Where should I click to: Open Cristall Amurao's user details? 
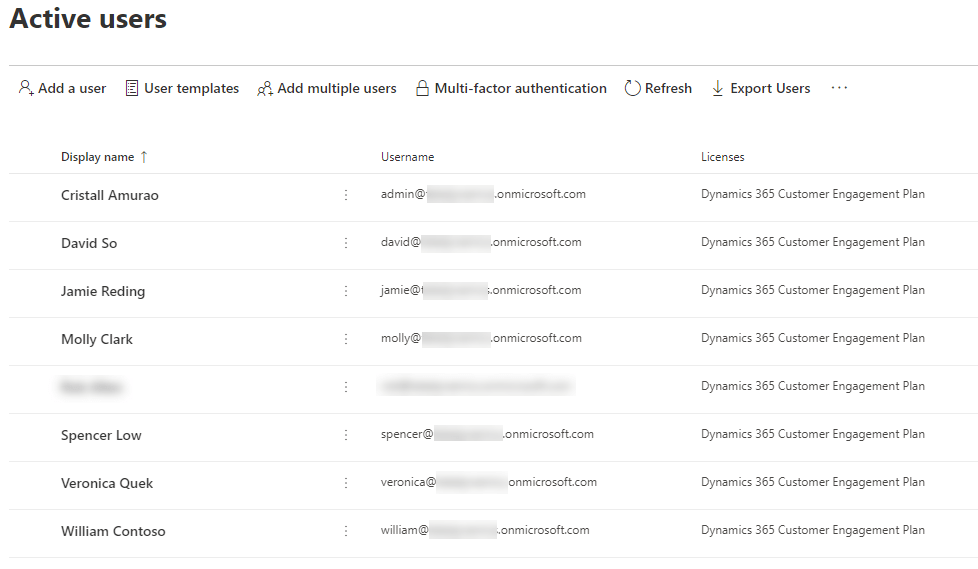click(x=110, y=195)
